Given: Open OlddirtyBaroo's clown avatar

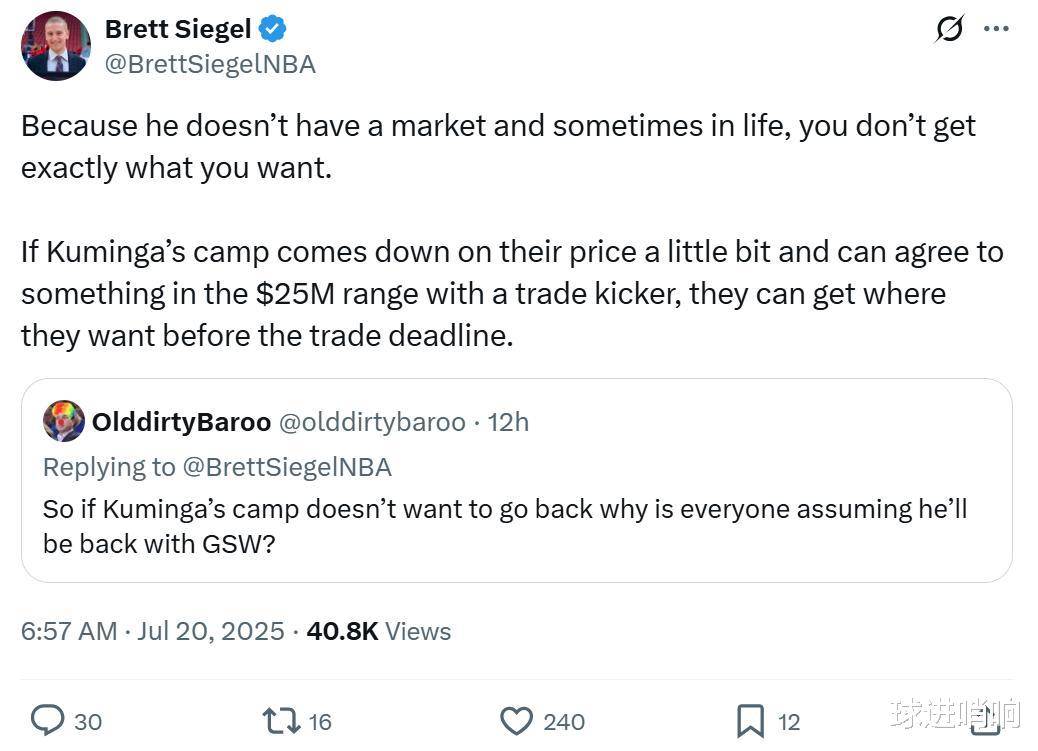Looking at the screenshot, I should click(x=64, y=421).
